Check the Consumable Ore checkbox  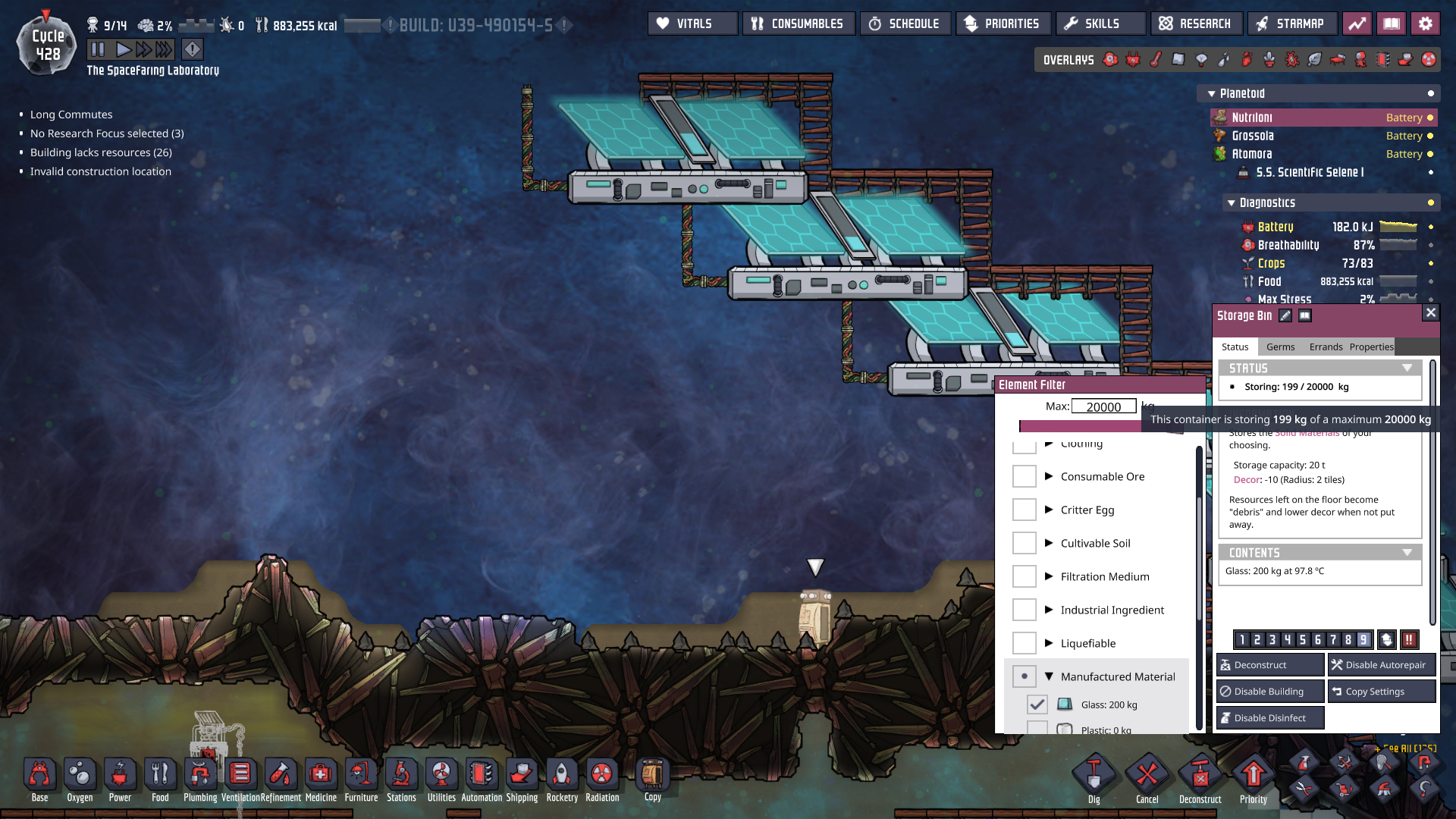pyautogui.click(x=1025, y=476)
